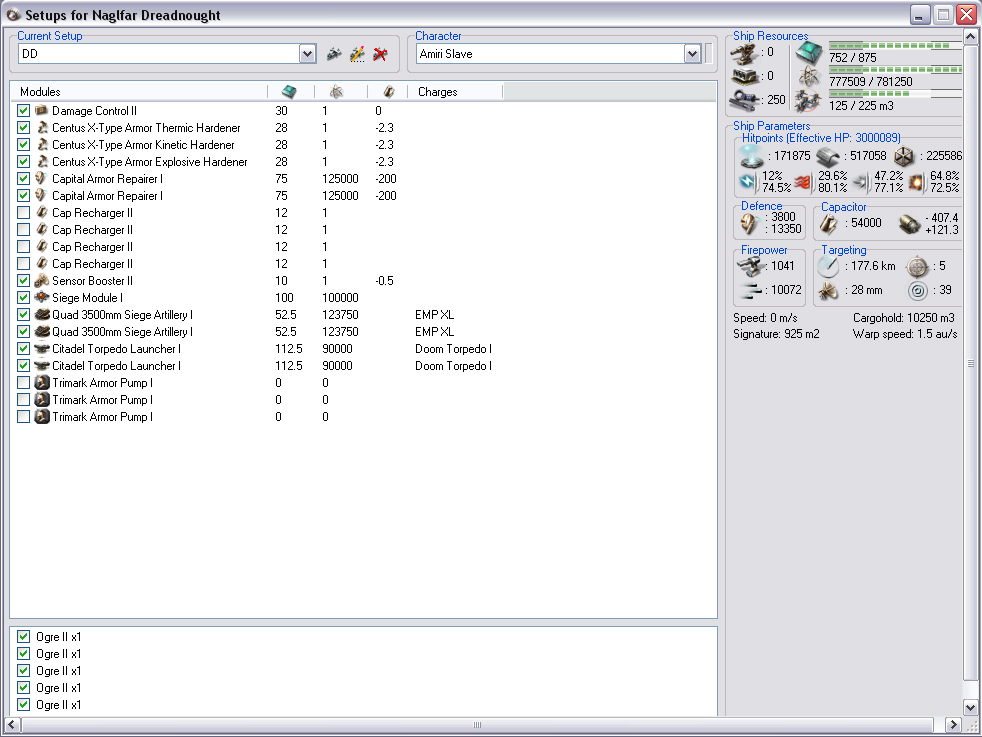Click the Signature: 925 m2 text
Screen dimensions: 982x737
pyautogui.click(x=776, y=334)
